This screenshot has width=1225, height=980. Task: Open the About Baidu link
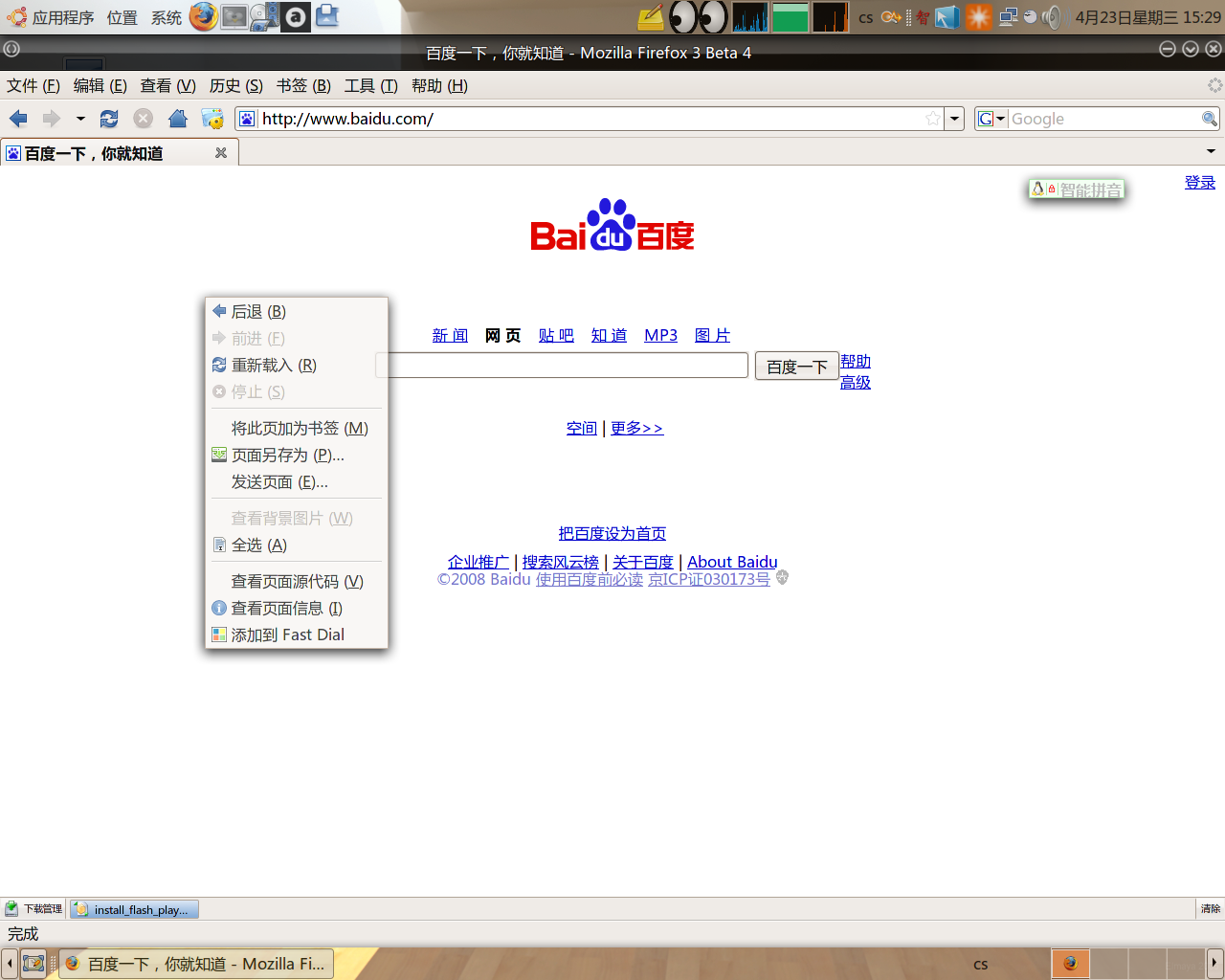point(732,562)
